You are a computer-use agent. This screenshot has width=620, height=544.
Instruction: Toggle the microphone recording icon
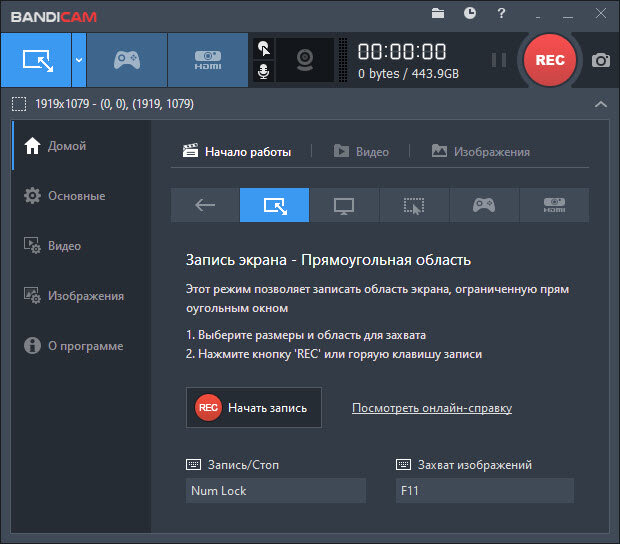coord(263,72)
